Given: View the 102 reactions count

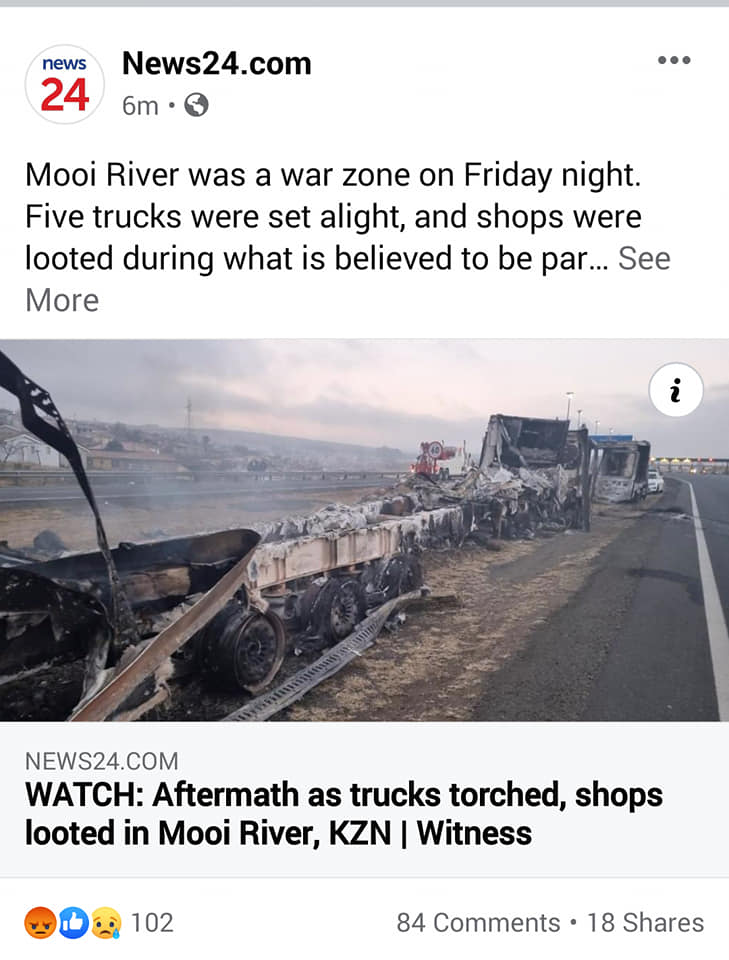Looking at the screenshot, I should pyautogui.click(x=152, y=923).
